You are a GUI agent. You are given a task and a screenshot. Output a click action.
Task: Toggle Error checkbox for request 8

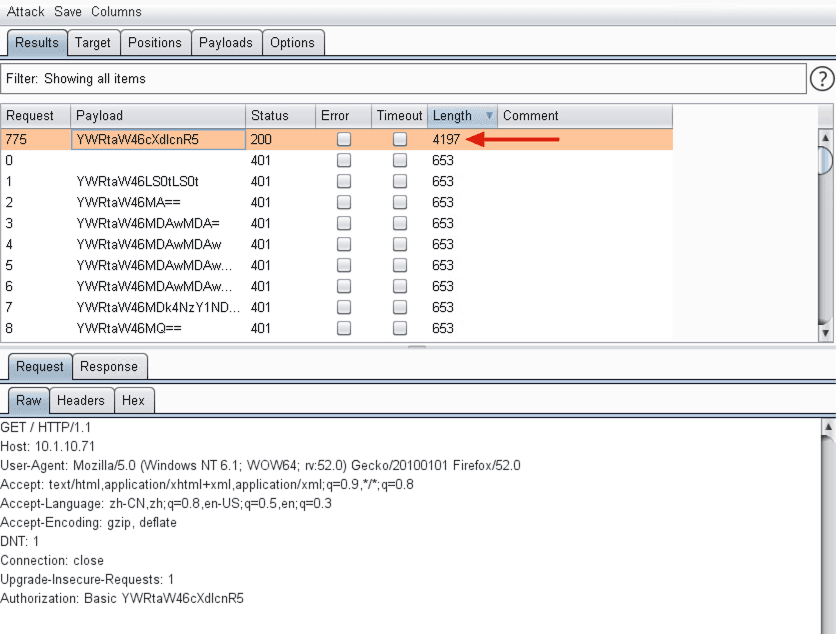[x=344, y=328]
